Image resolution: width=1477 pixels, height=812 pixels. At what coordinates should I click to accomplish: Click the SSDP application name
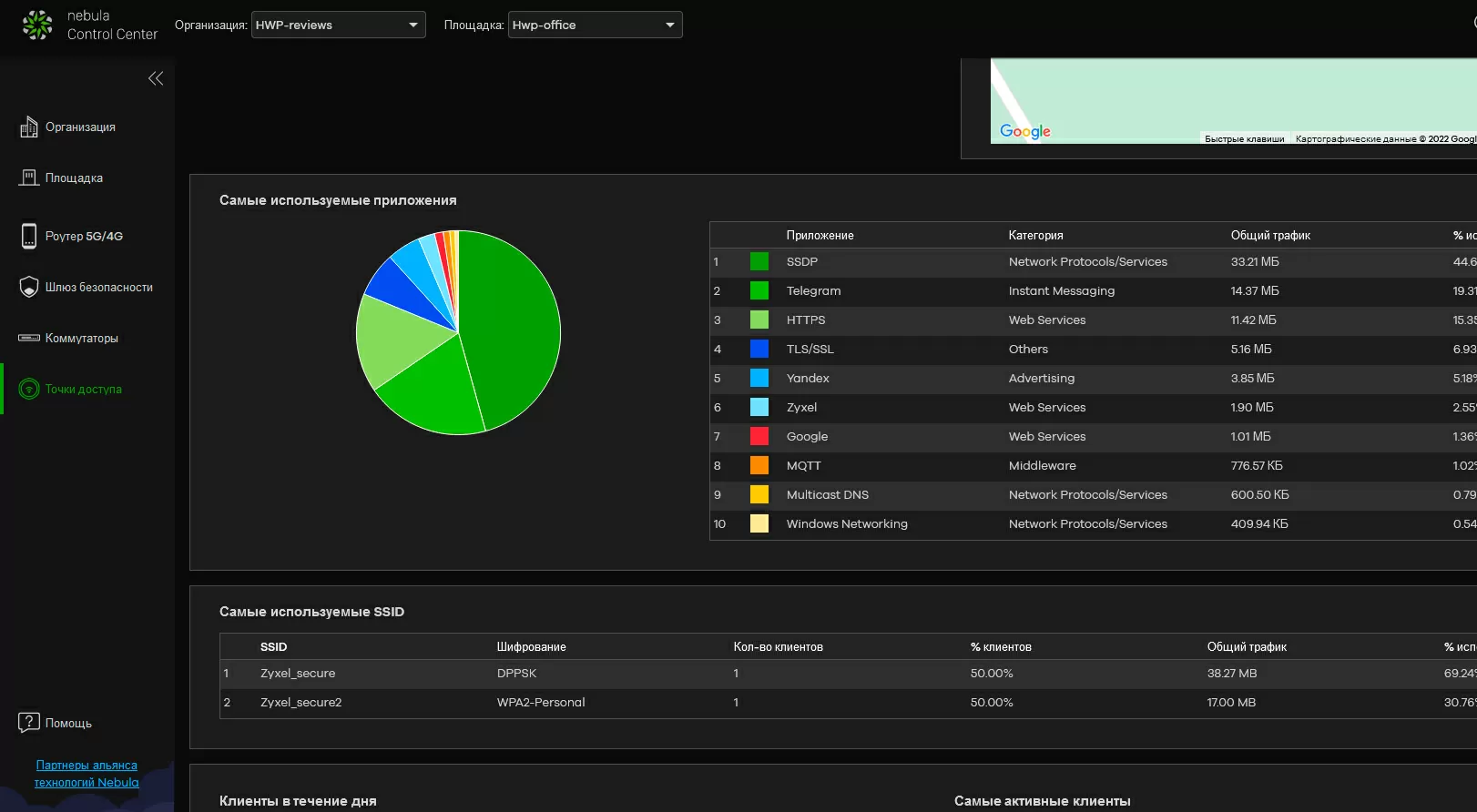tap(802, 261)
